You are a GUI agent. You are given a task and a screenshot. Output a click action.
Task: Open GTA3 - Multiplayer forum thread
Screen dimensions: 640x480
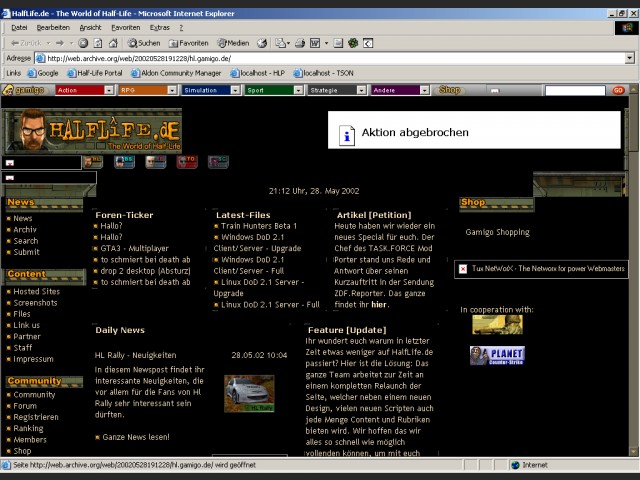(x=135, y=248)
